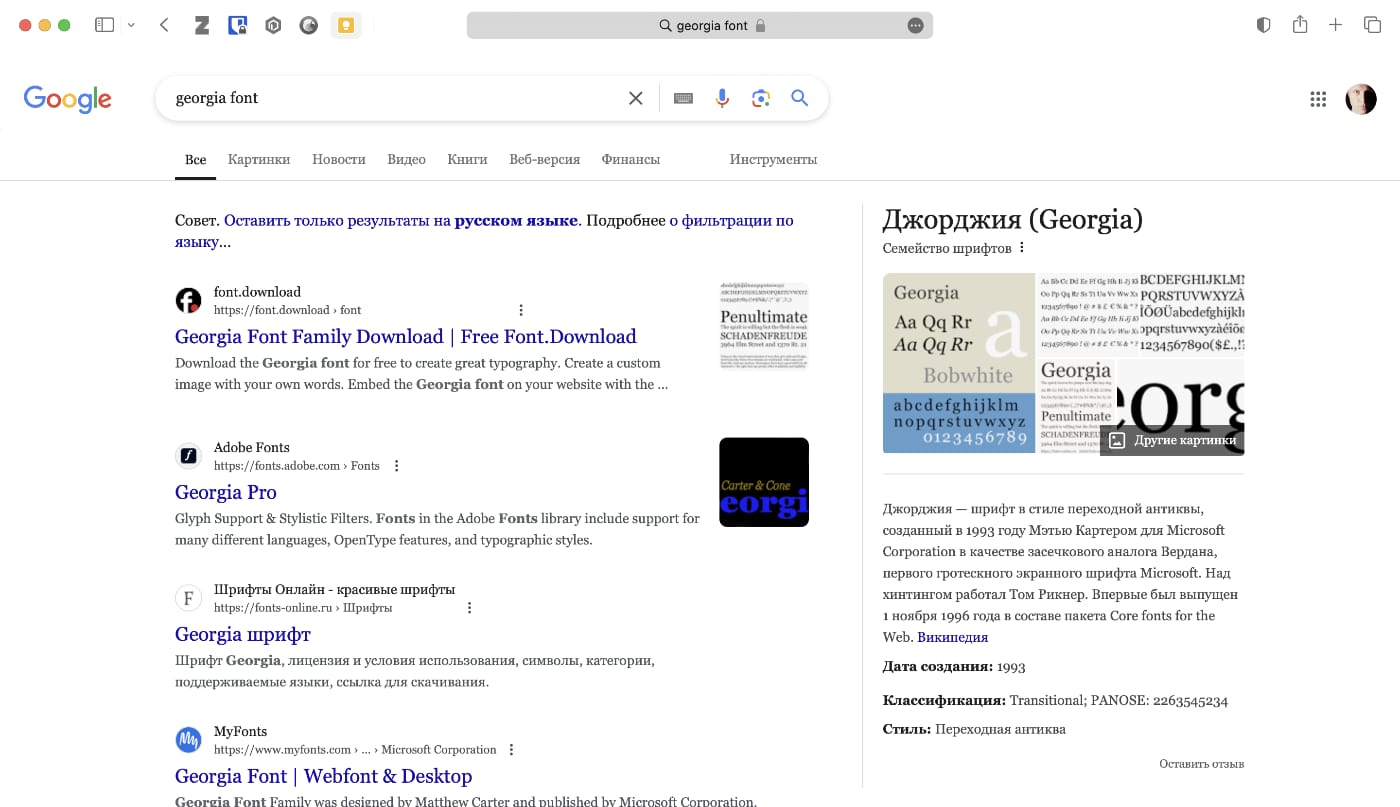The width and height of the screenshot is (1400, 807).
Task: Open the gray circular pinned tab icon
Action: click(x=309, y=26)
